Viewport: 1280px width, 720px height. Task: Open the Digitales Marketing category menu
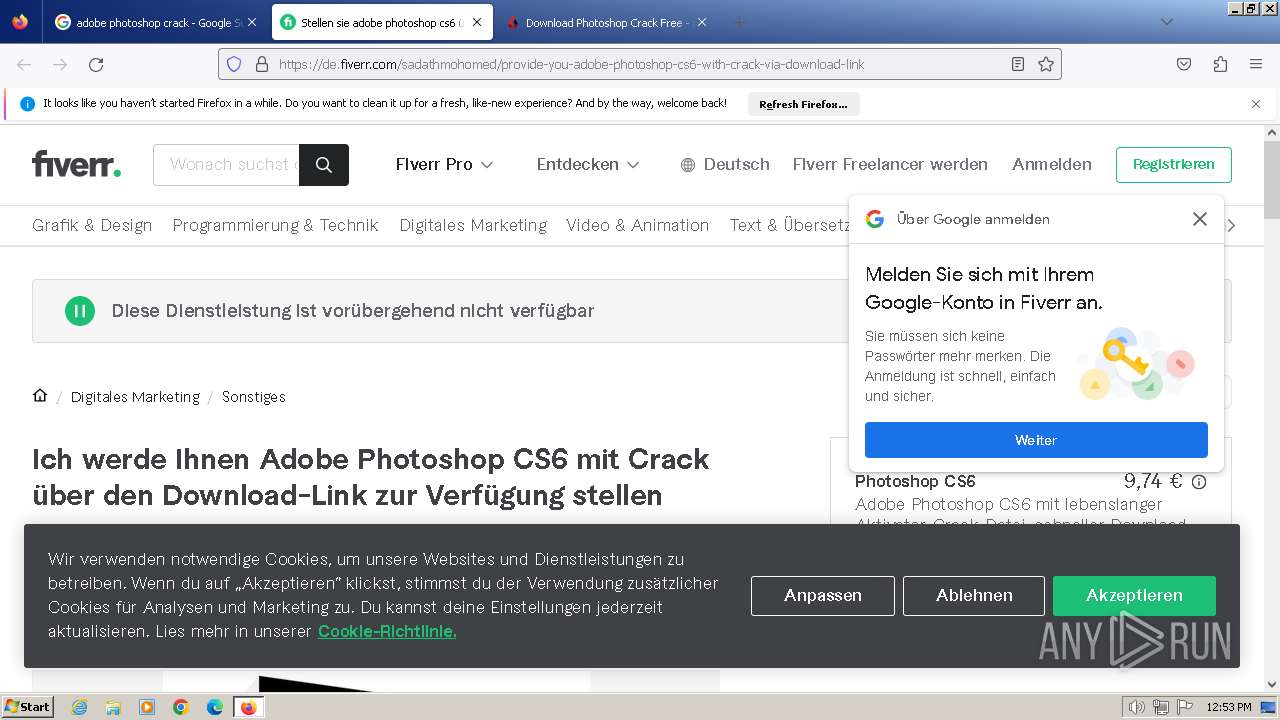point(473,225)
